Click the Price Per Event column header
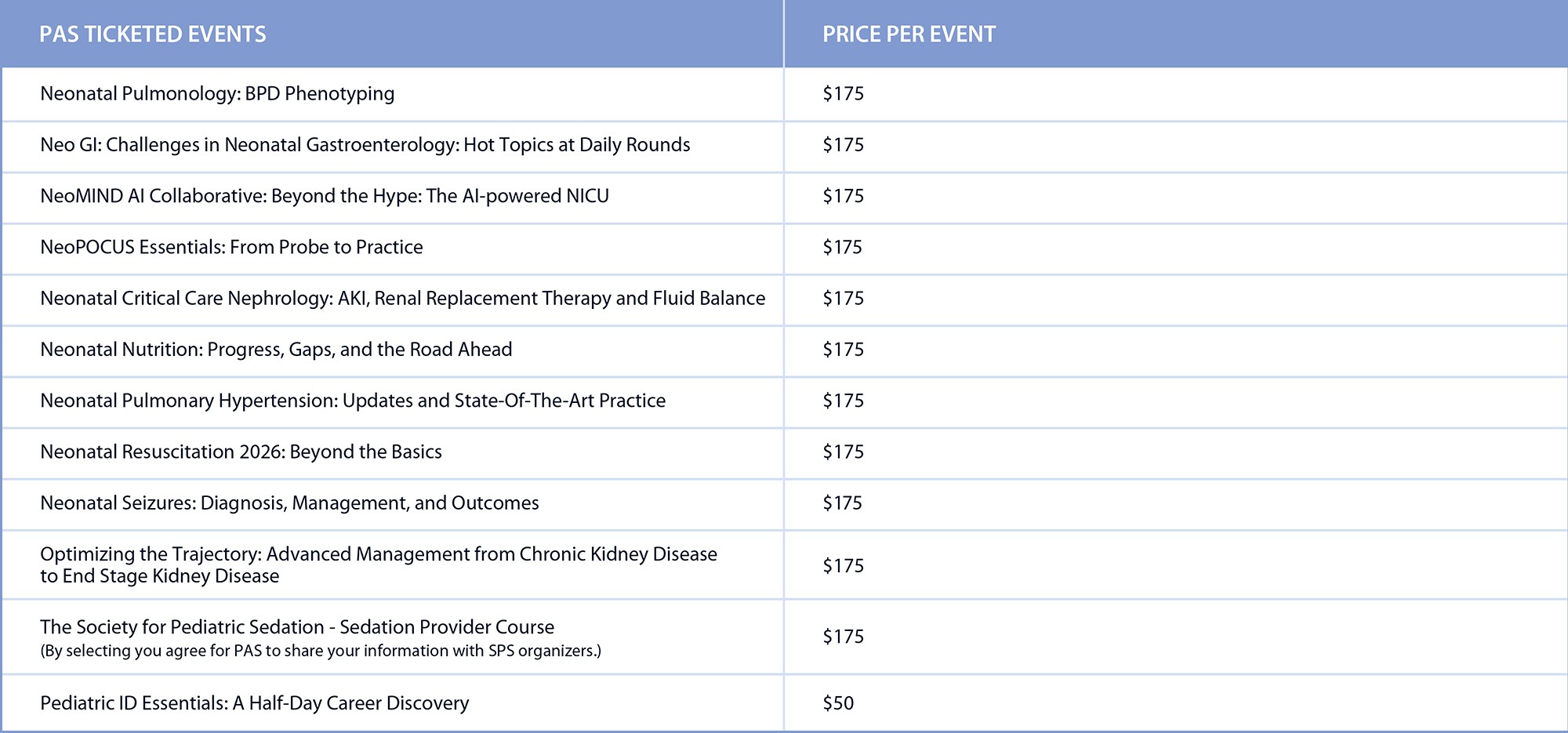Screen dimensions: 1568x733 click(x=909, y=34)
